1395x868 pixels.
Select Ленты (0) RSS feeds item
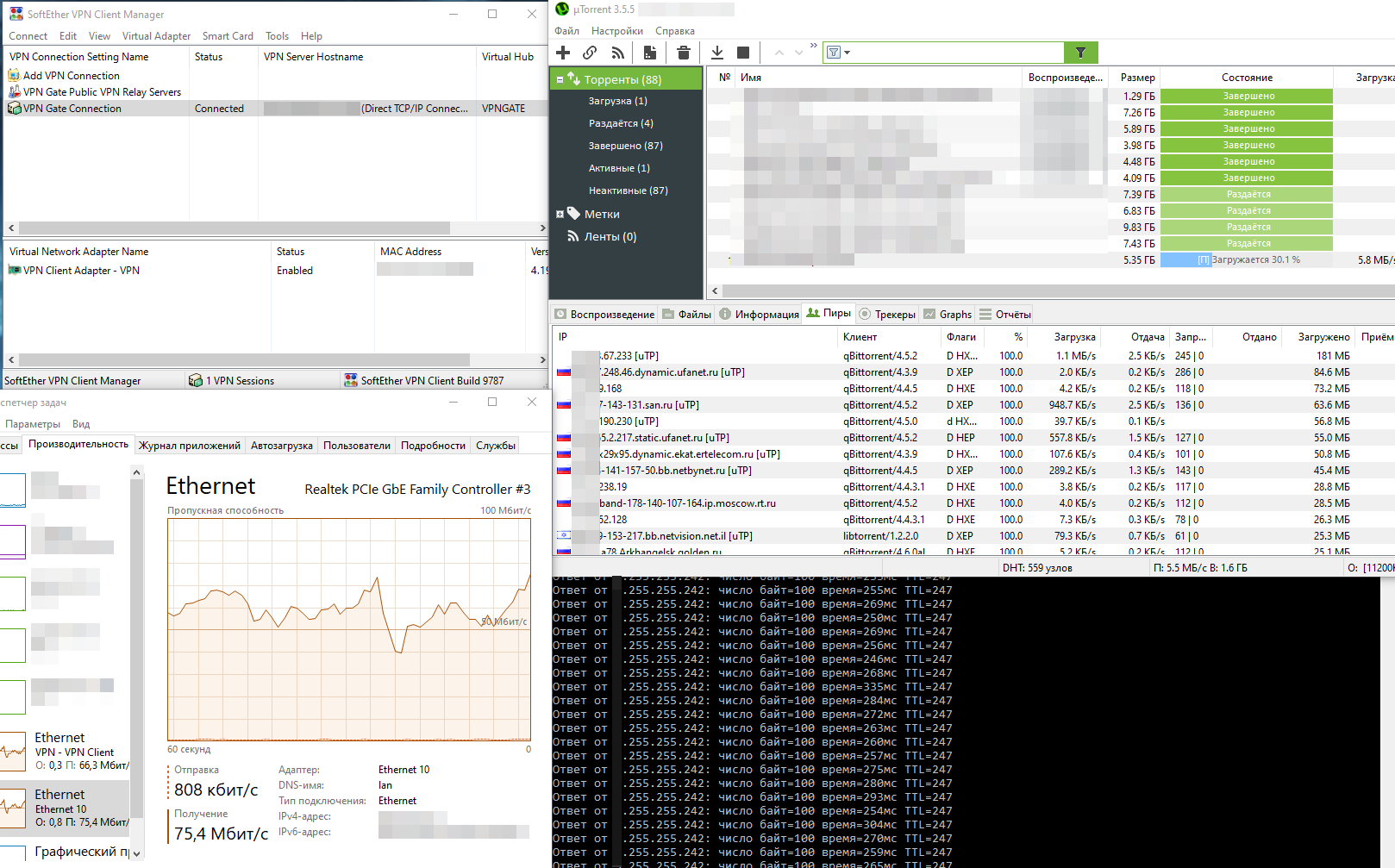tap(610, 236)
